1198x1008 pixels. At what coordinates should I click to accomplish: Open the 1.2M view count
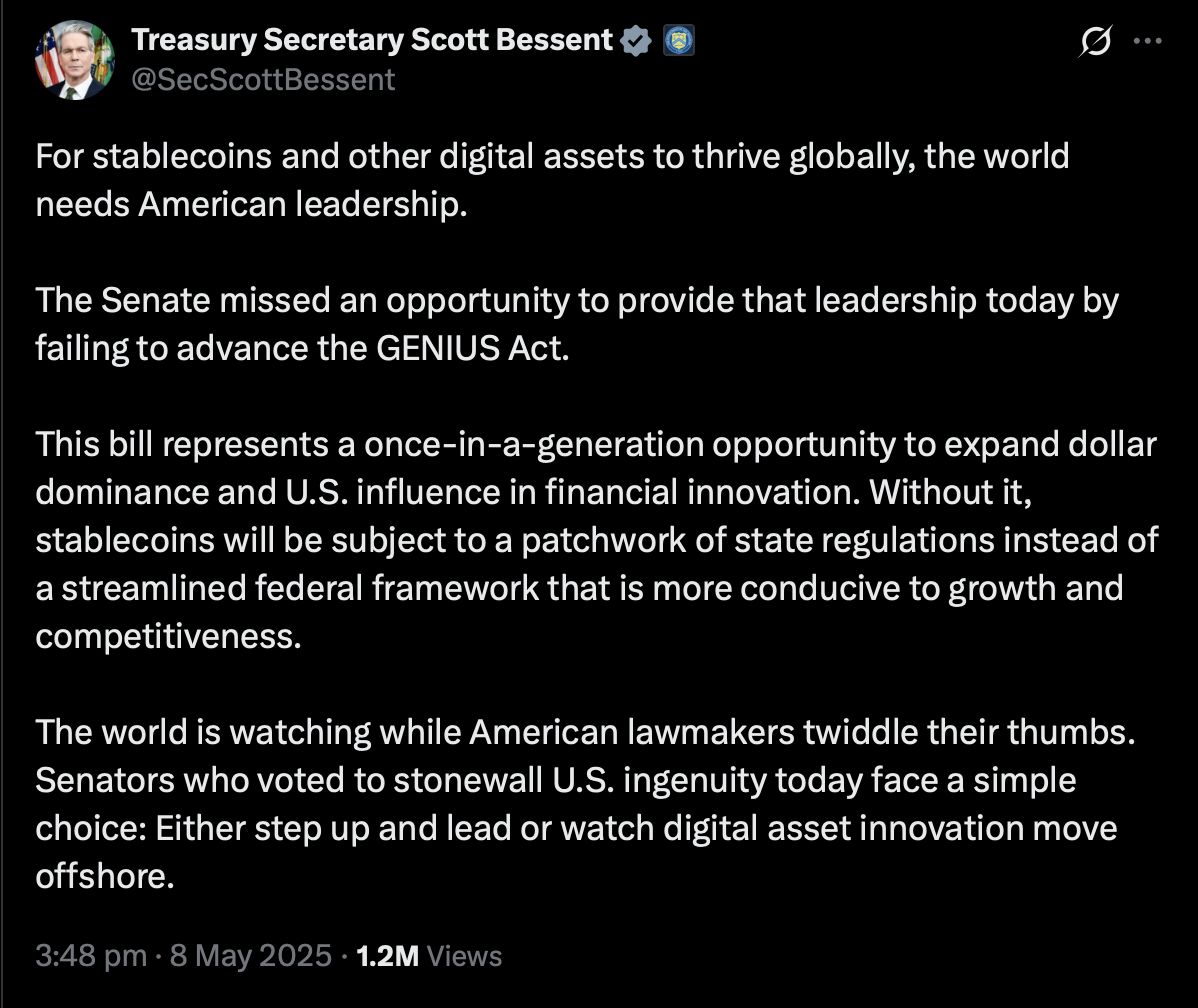[387, 956]
